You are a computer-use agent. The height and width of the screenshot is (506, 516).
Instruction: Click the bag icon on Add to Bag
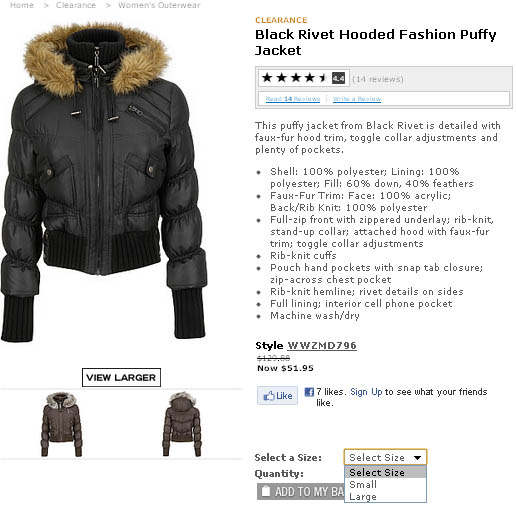click(x=266, y=491)
